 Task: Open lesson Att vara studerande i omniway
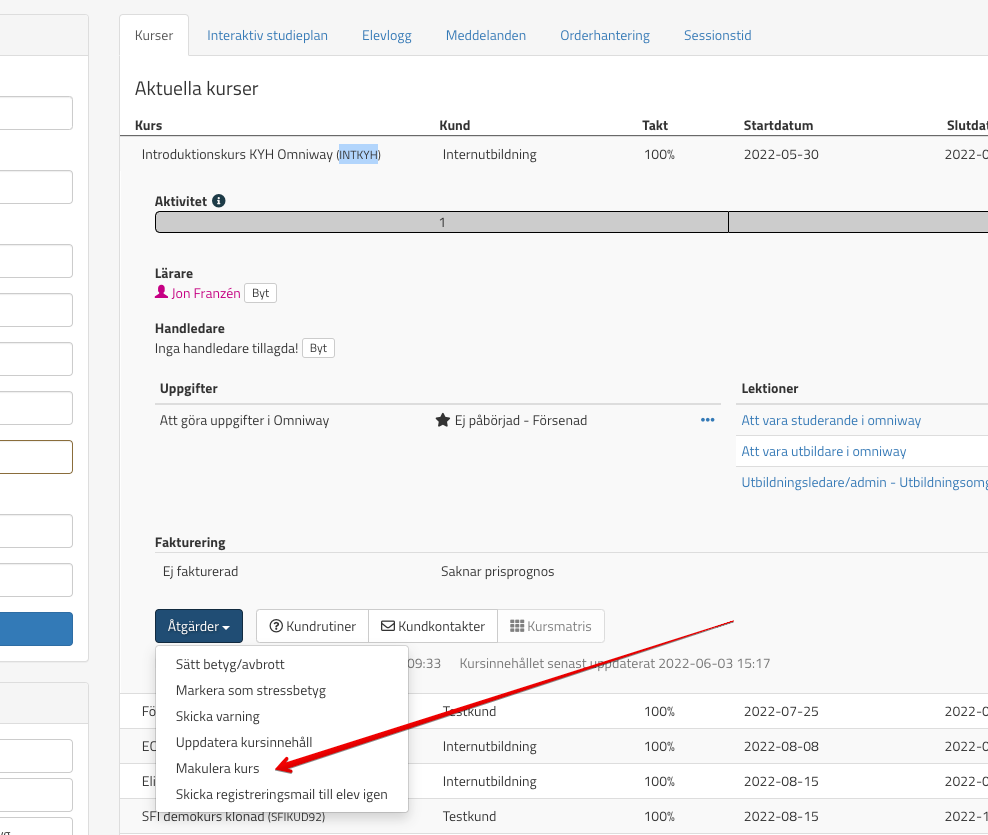click(831, 420)
